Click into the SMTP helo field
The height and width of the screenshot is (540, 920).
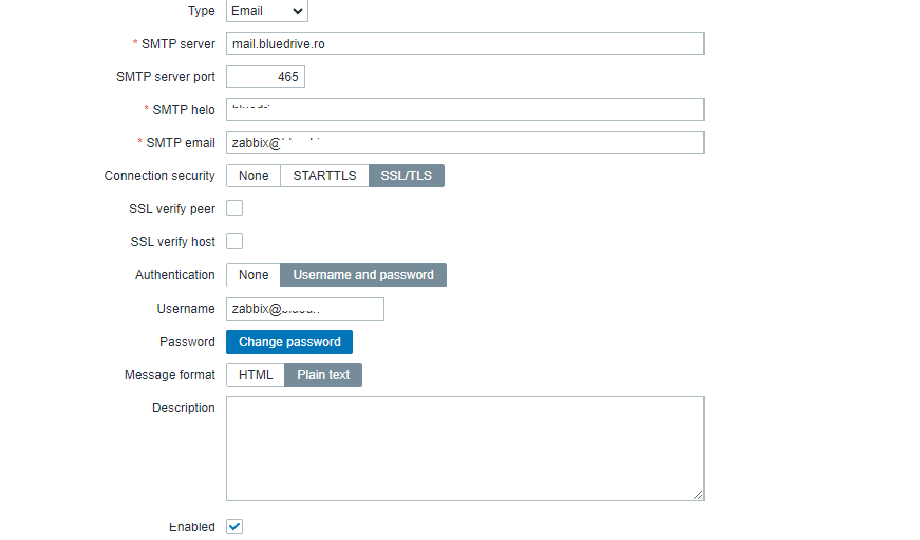(x=465, y=110)
